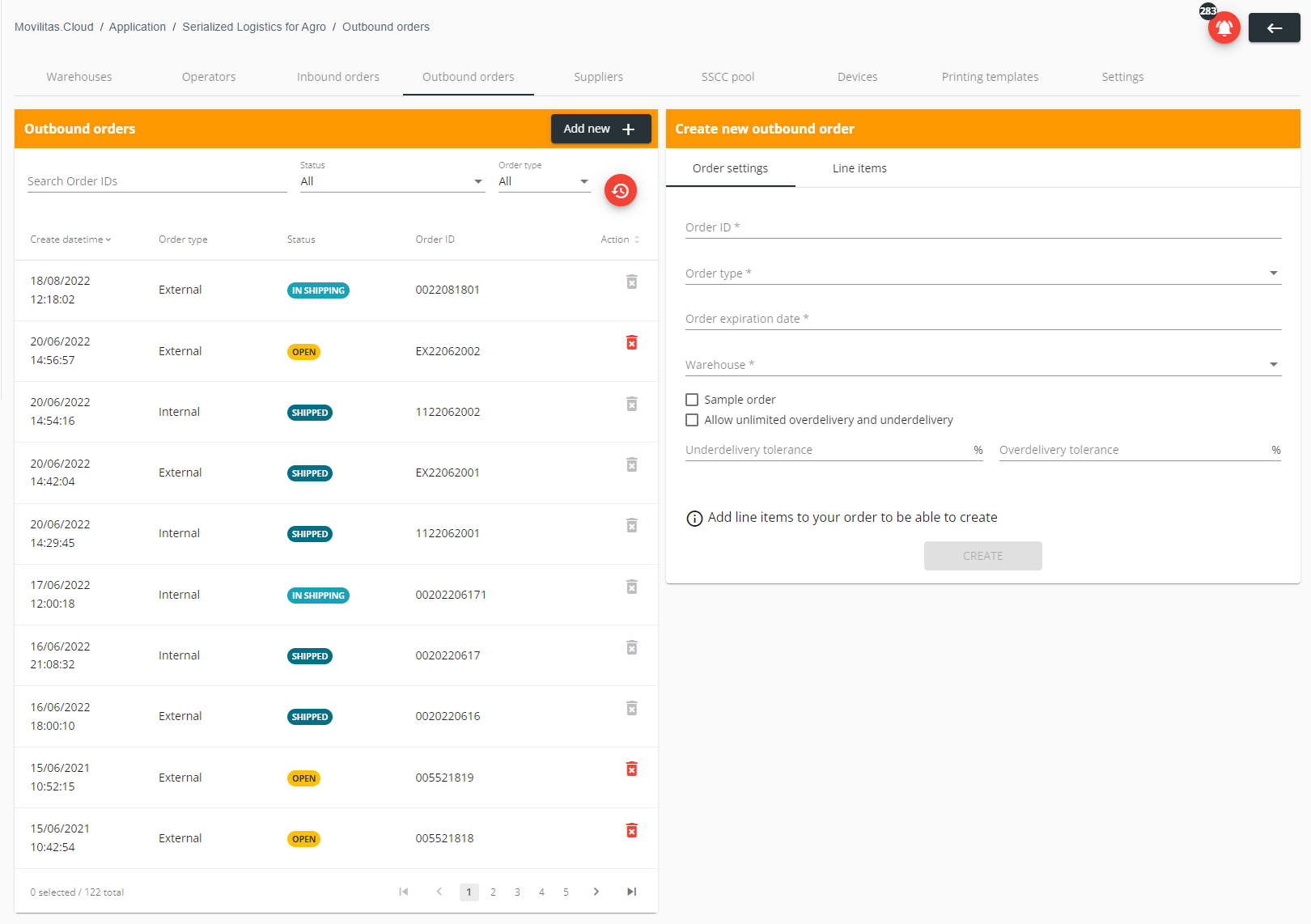Delete order 0022081801 using trash icon
Viewport: 1311px width, 924px height.
(x=632, y=282)
